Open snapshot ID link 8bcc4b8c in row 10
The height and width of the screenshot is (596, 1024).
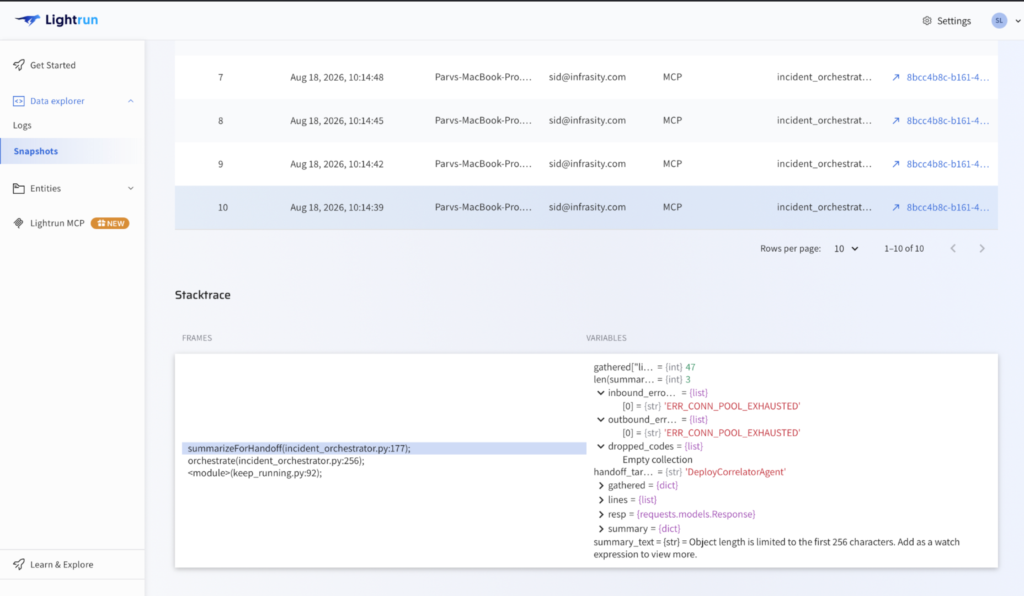(x=948, y=207)
